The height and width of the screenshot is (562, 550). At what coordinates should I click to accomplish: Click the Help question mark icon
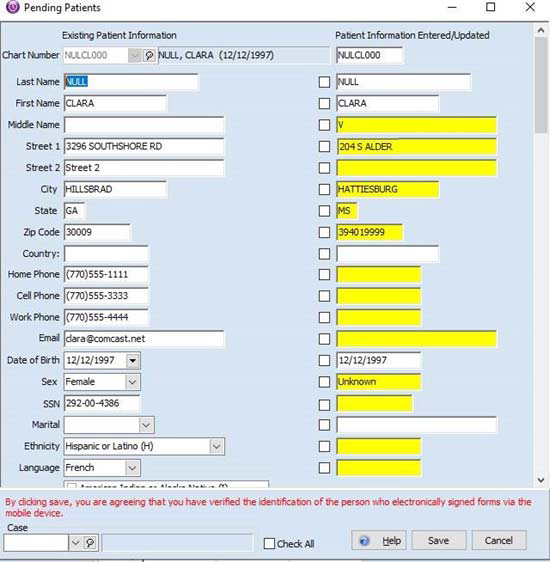(364, 540)
